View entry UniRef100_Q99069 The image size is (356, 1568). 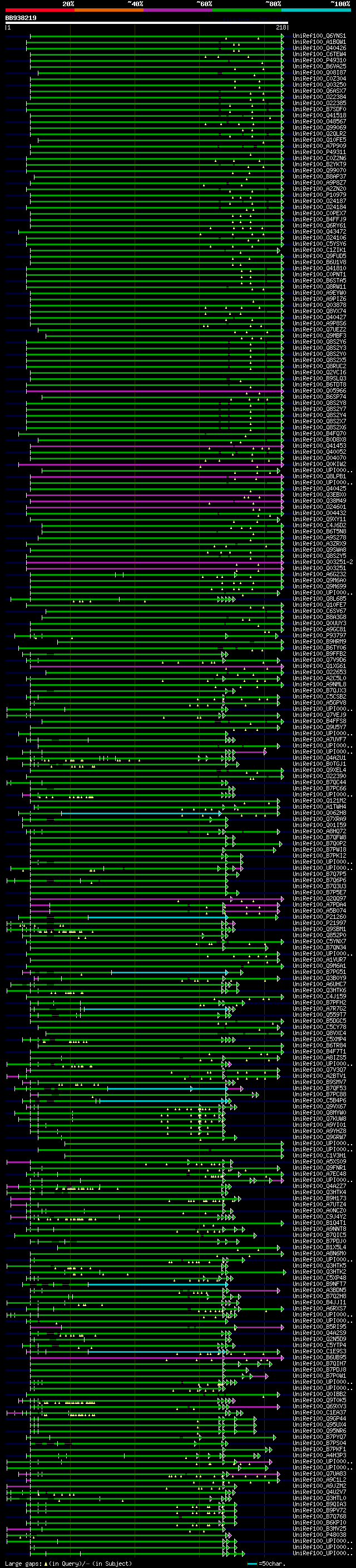click(x=319, y=128)
